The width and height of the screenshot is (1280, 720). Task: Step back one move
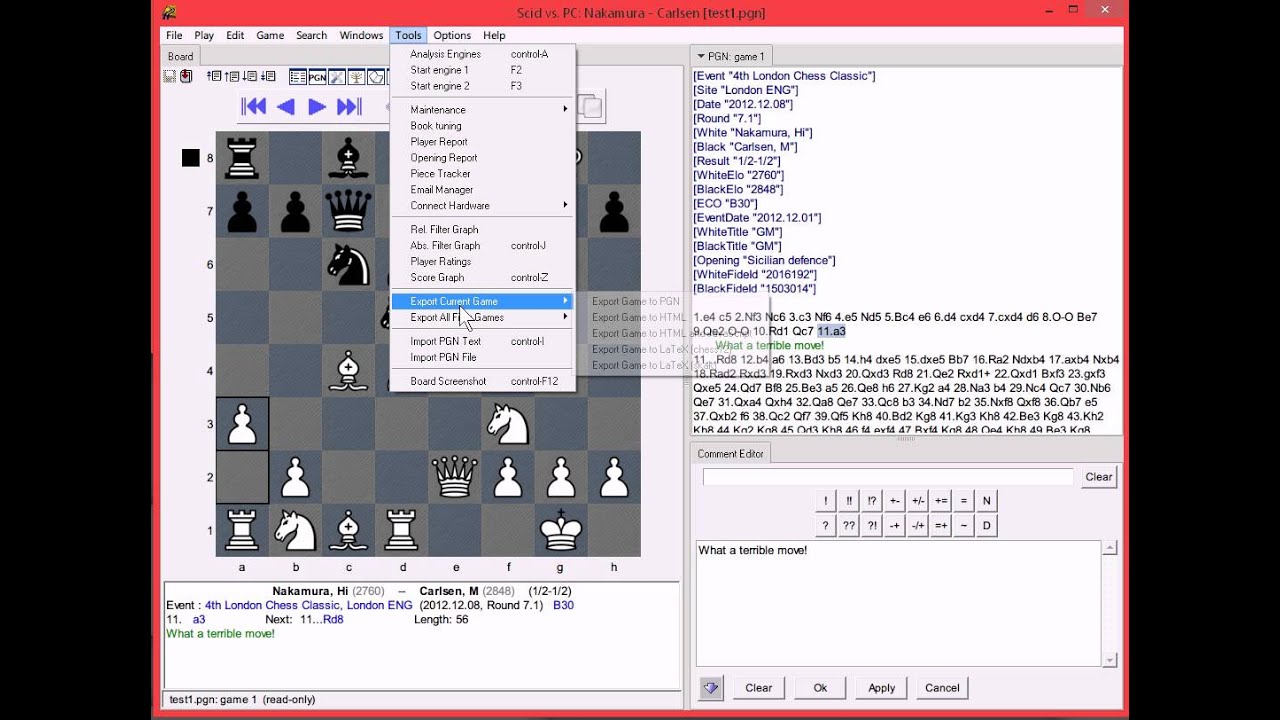tap(286, 107)
